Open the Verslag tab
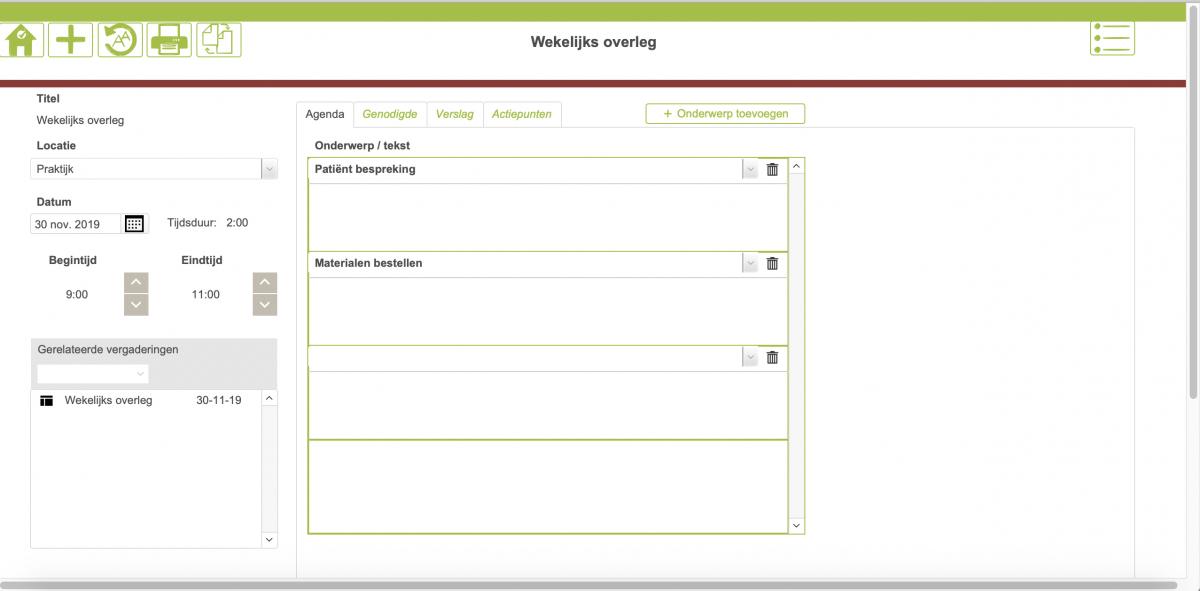This screenshot has width=1200, height=591. [455, 114]
